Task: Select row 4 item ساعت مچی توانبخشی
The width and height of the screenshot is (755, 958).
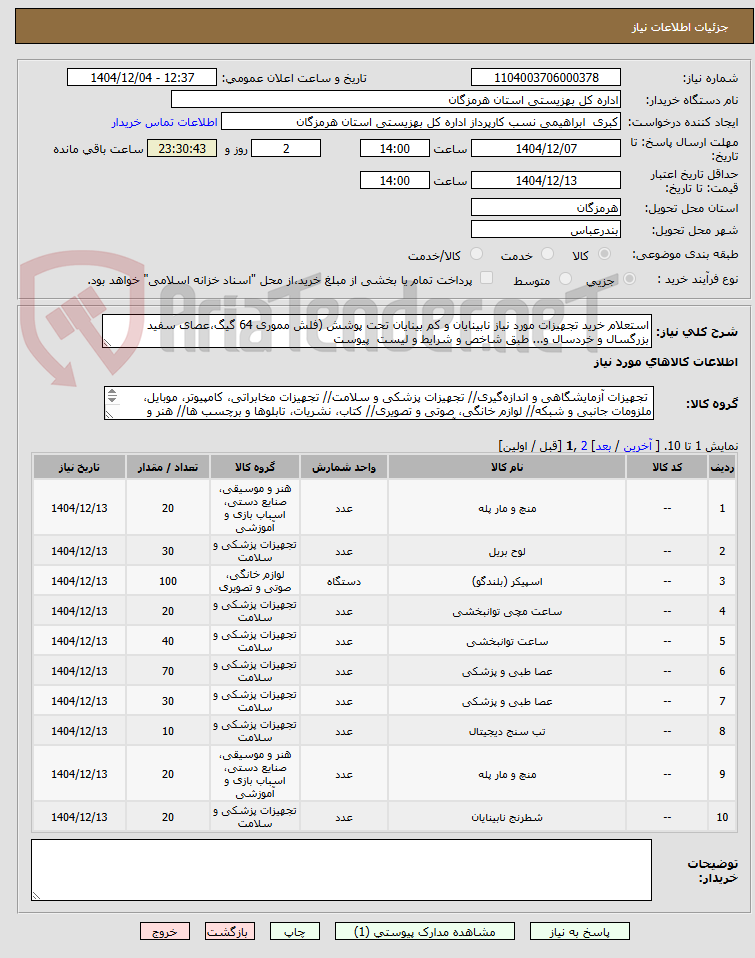Action: click(x=507, y=612)
